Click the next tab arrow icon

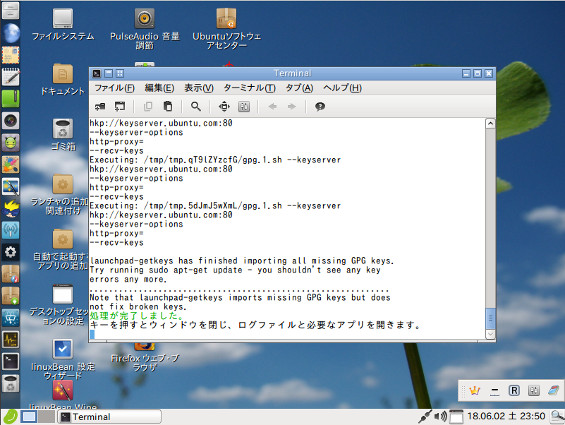(292, 106)
